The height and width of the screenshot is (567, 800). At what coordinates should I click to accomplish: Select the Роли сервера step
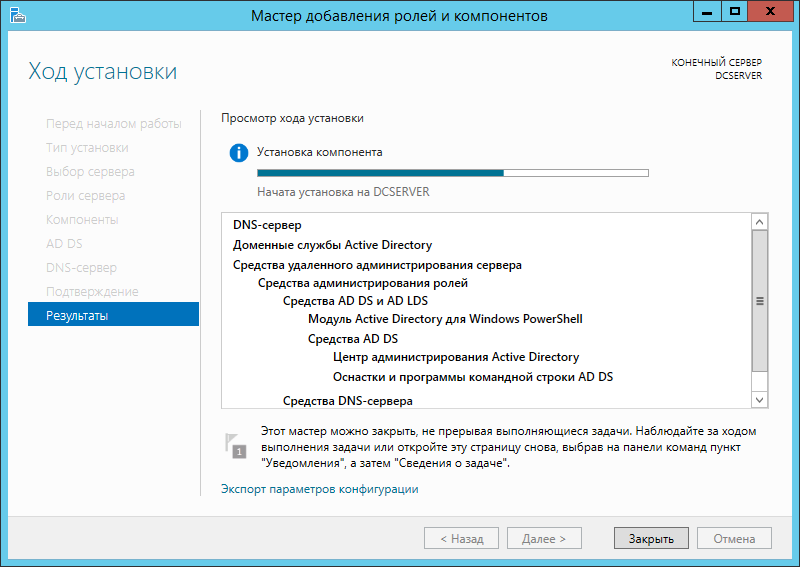(86, 195)
